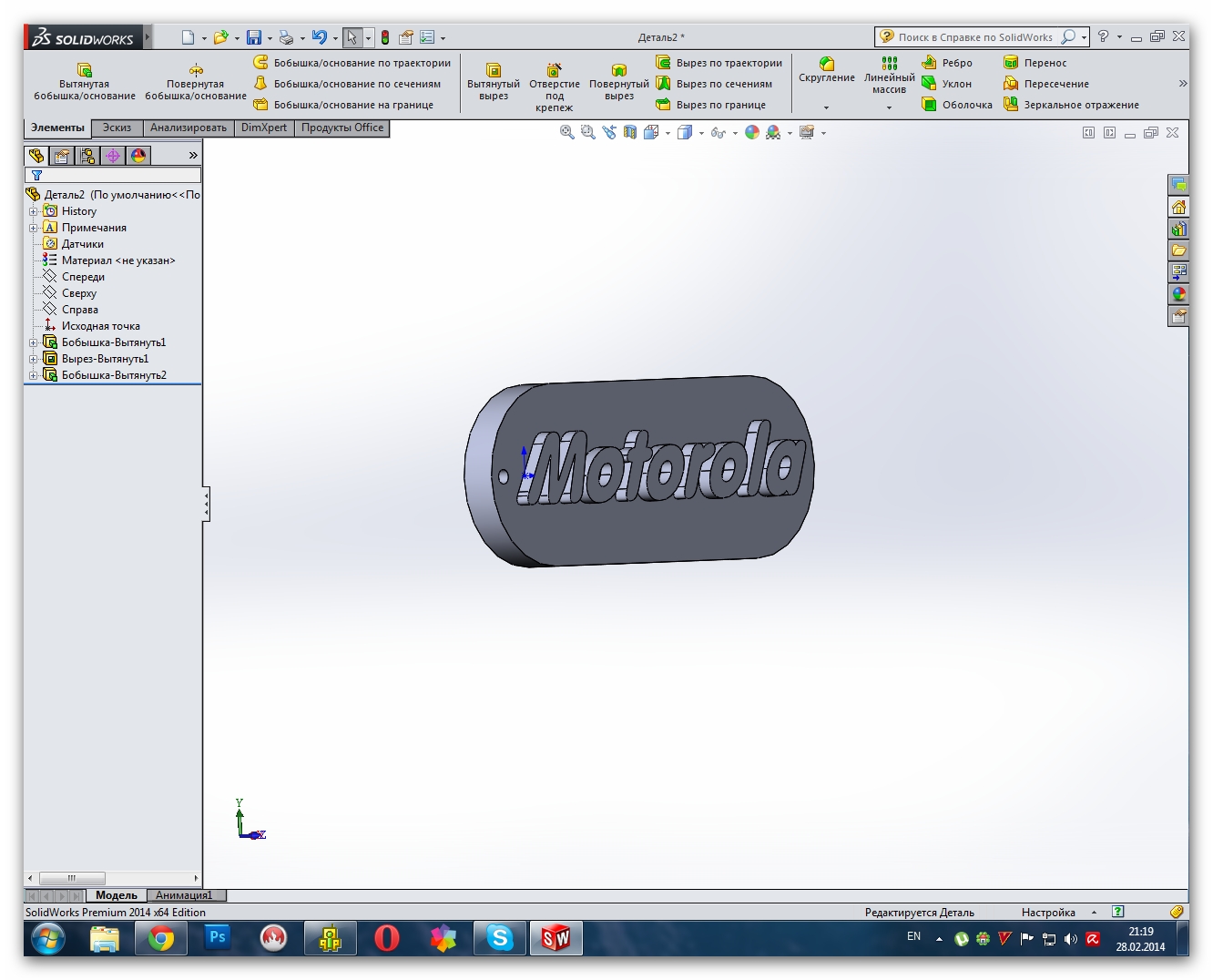The image size is (1213, 980).
Task: Open DimXpertManager crosshair tab
Action: pyautogui.click(x=113, y=156)
